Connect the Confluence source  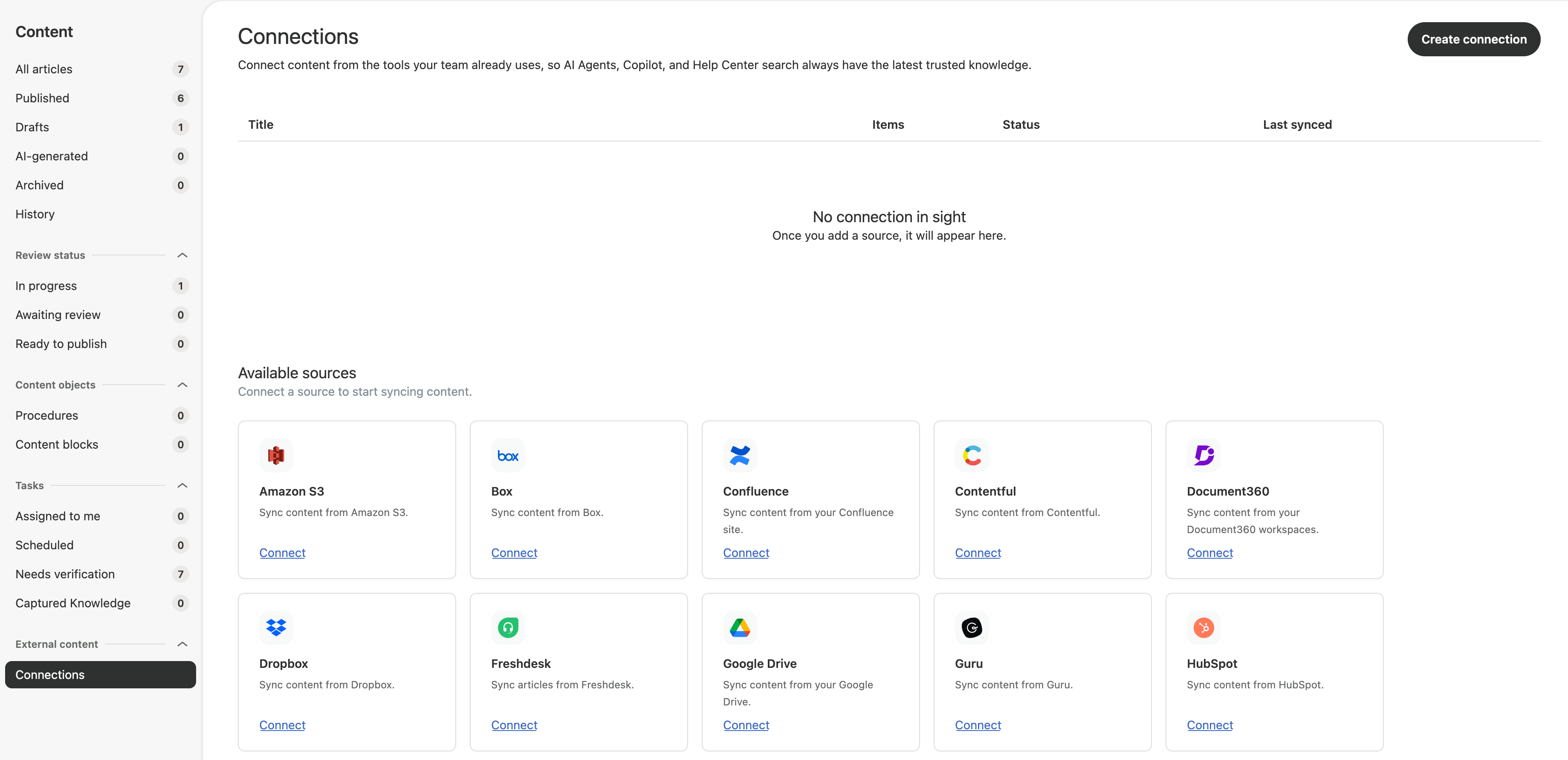pos(746,553)
